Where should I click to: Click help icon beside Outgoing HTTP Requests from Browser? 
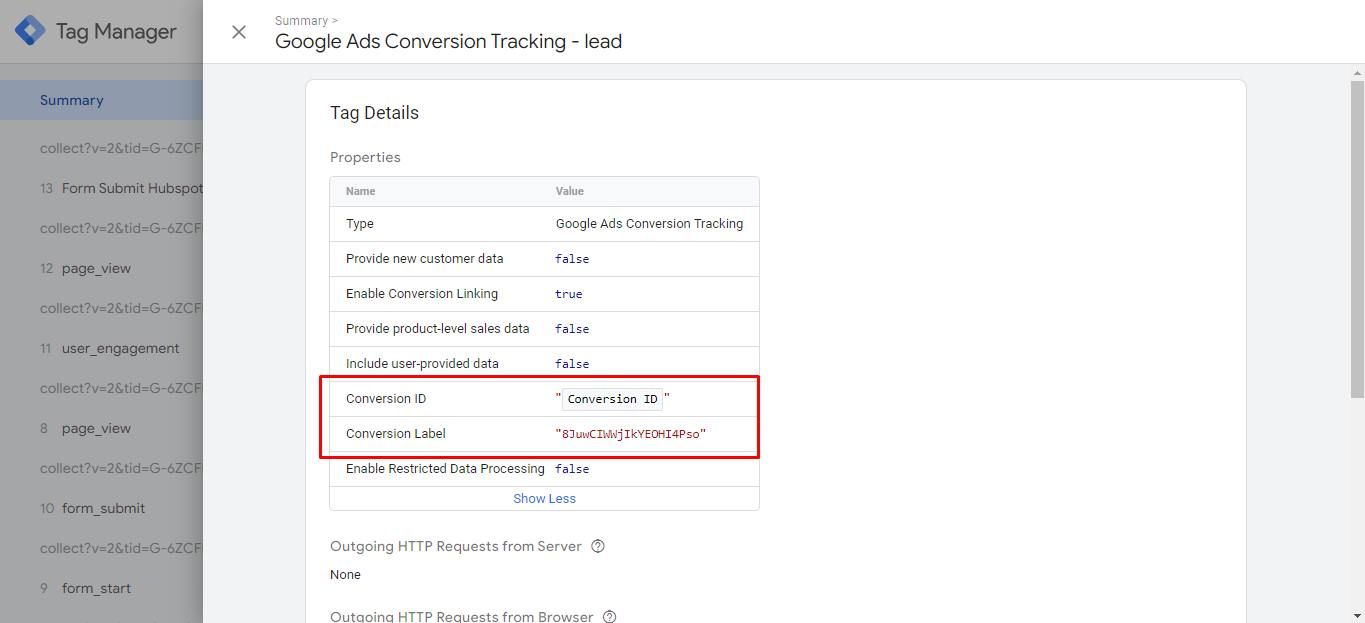click(x=610, y=617)
